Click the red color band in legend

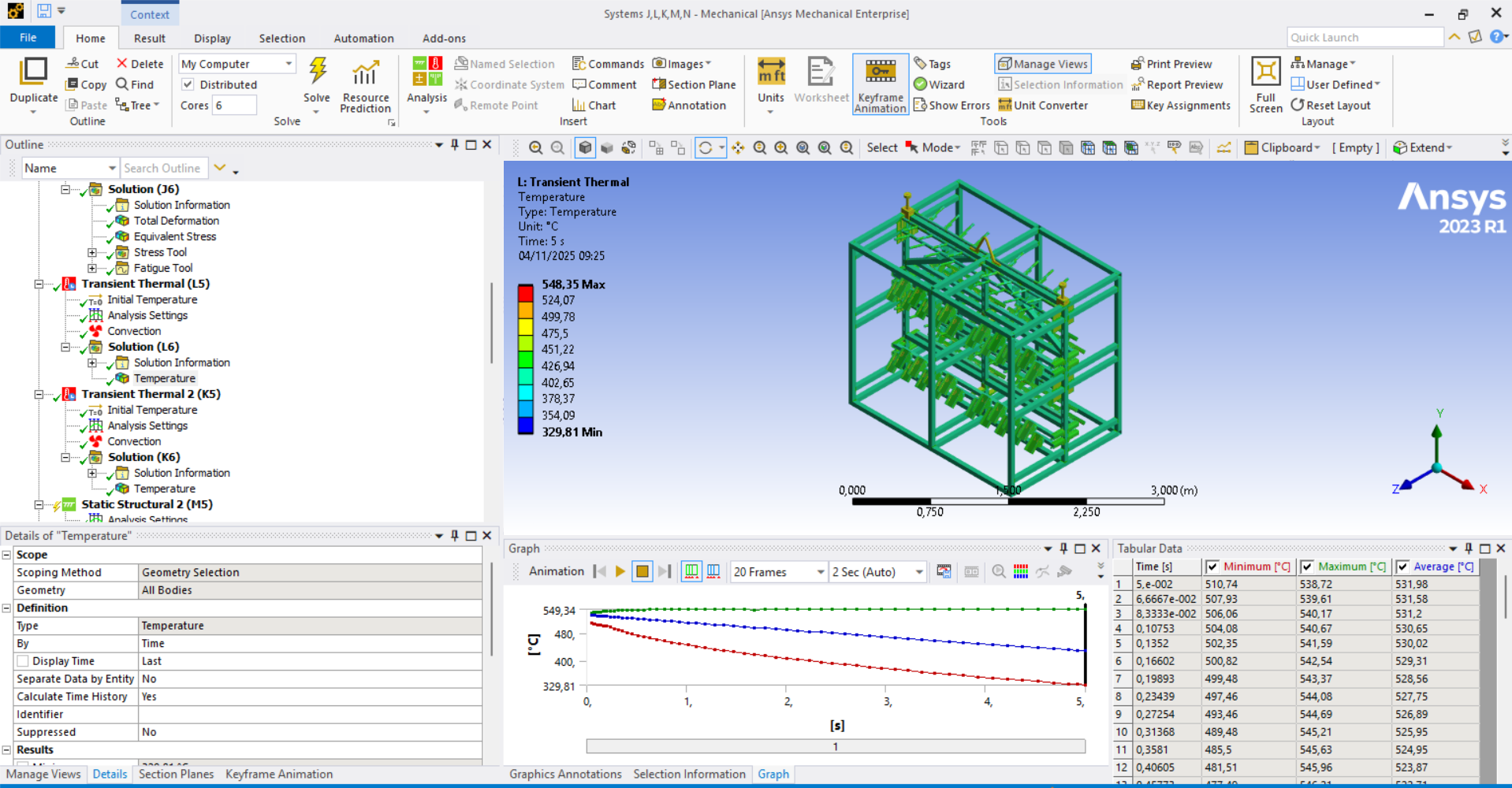[525, 292]
